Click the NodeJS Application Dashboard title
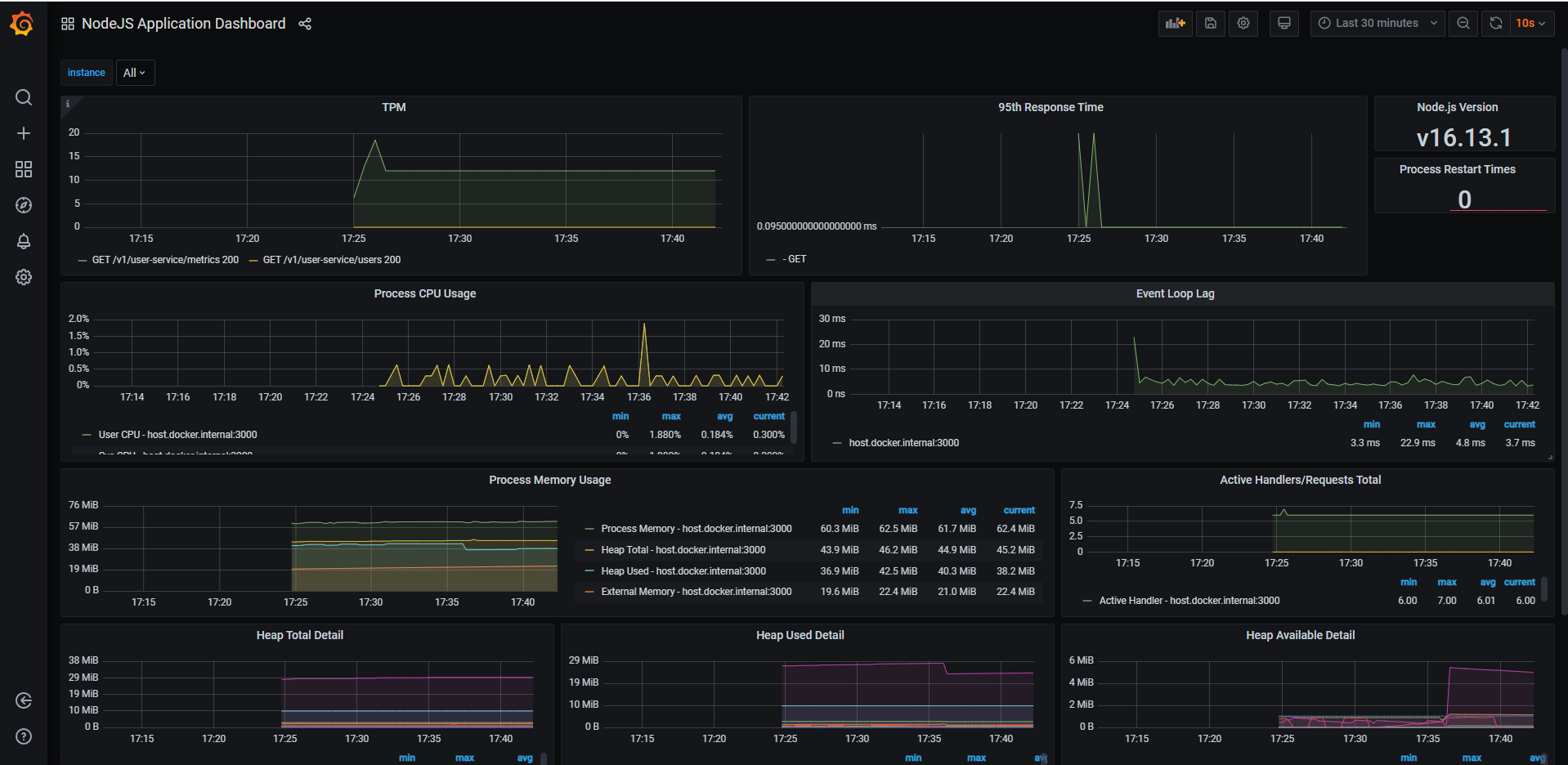Screen dimensions: 1568x765 pos(184,24)
